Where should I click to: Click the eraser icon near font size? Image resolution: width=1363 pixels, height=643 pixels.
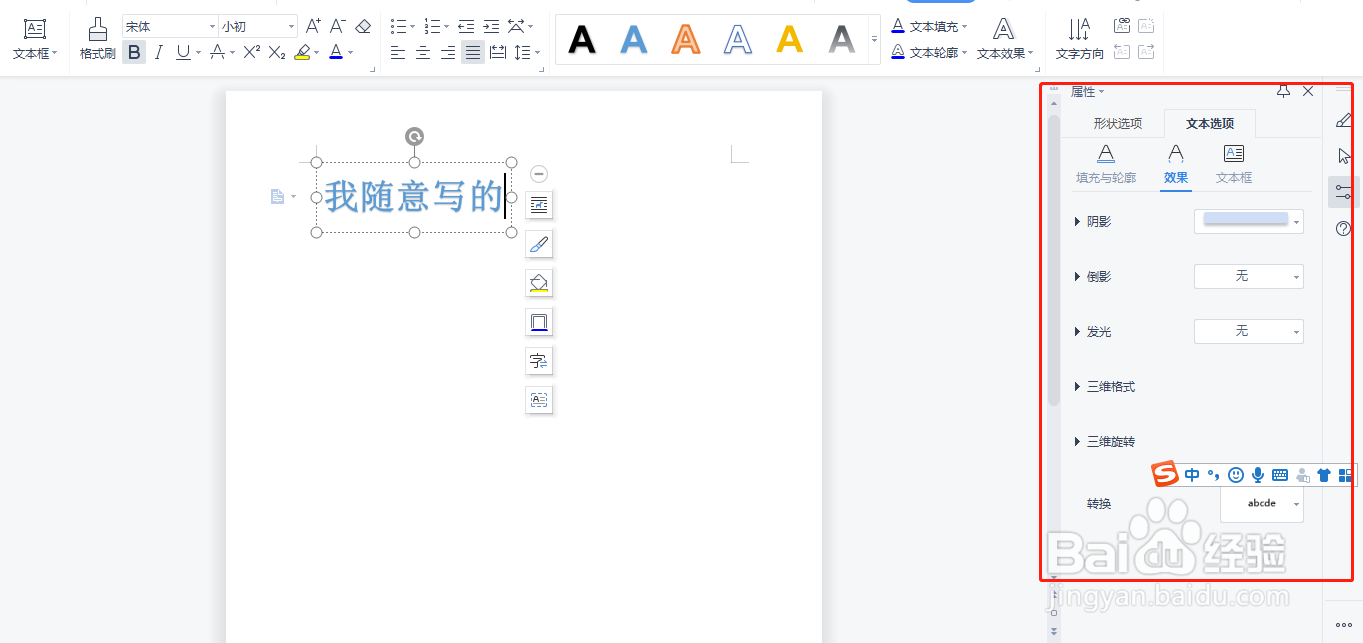pos(362,26)
